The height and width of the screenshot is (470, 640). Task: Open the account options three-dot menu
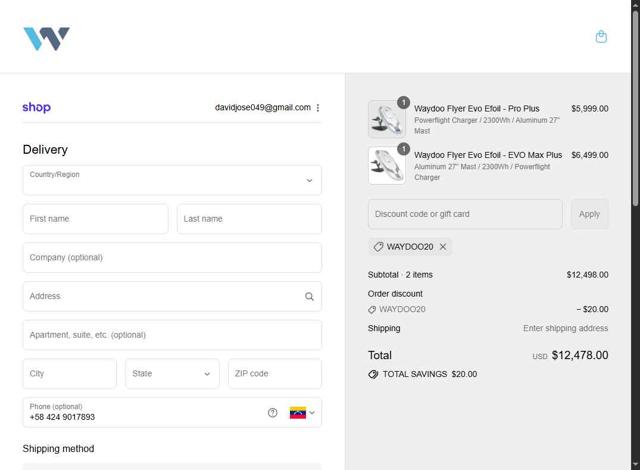point(318,108)
